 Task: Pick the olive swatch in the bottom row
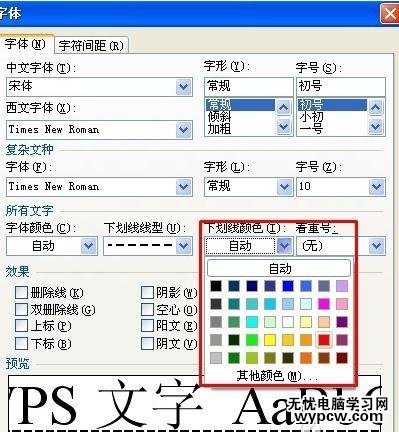click(270, 358)
